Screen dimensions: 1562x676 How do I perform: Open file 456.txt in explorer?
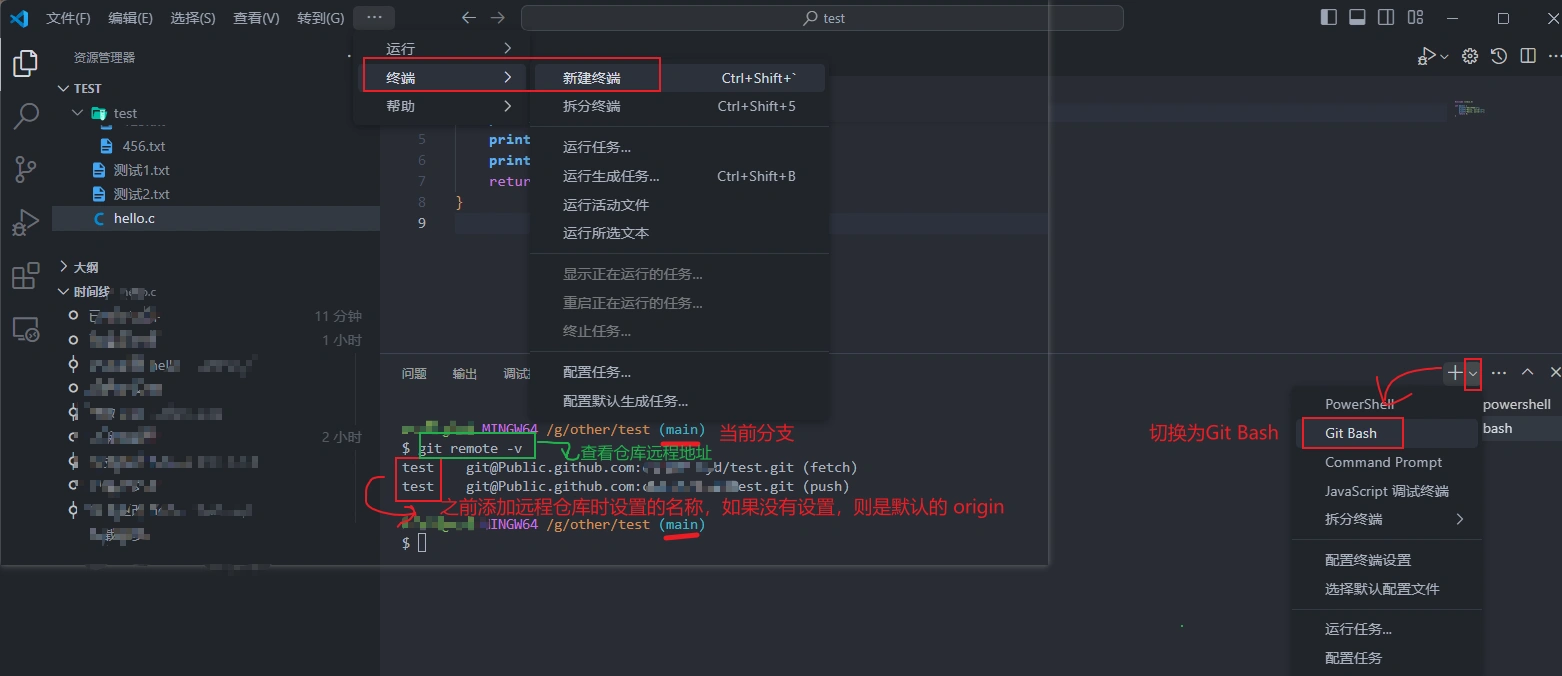(x=216, y=146)
